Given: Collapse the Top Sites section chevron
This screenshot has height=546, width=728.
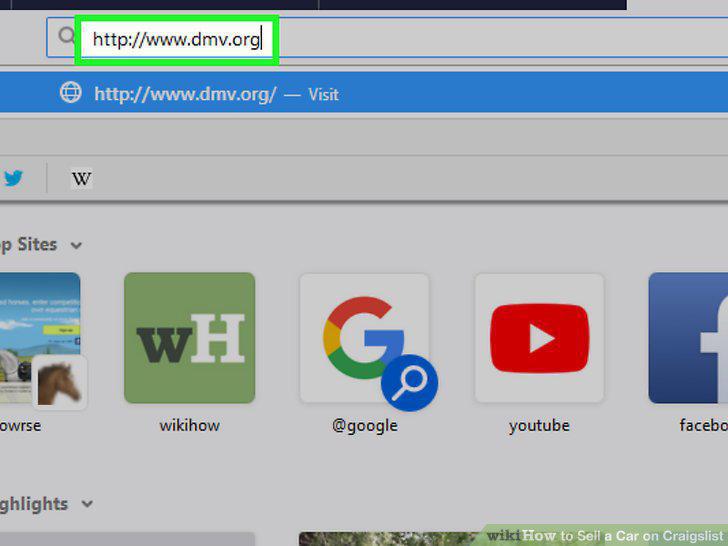Looking at the screenshot, I should 77,245.
